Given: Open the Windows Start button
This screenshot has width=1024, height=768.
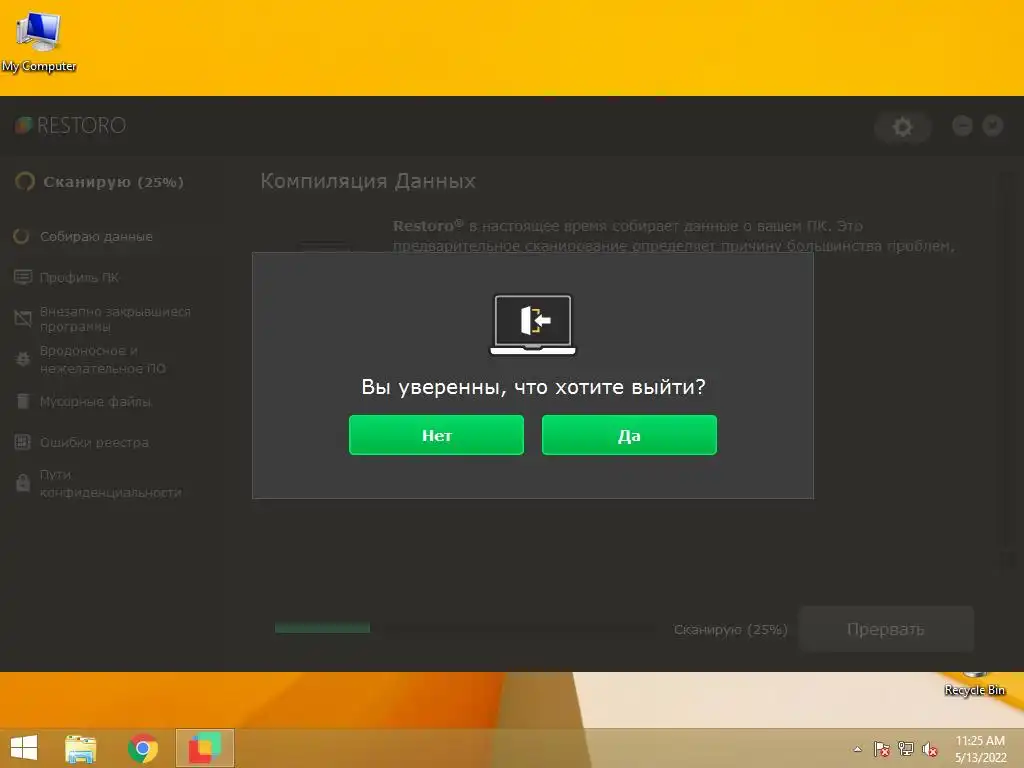Looking at the screenshot, I should [24, 748].
